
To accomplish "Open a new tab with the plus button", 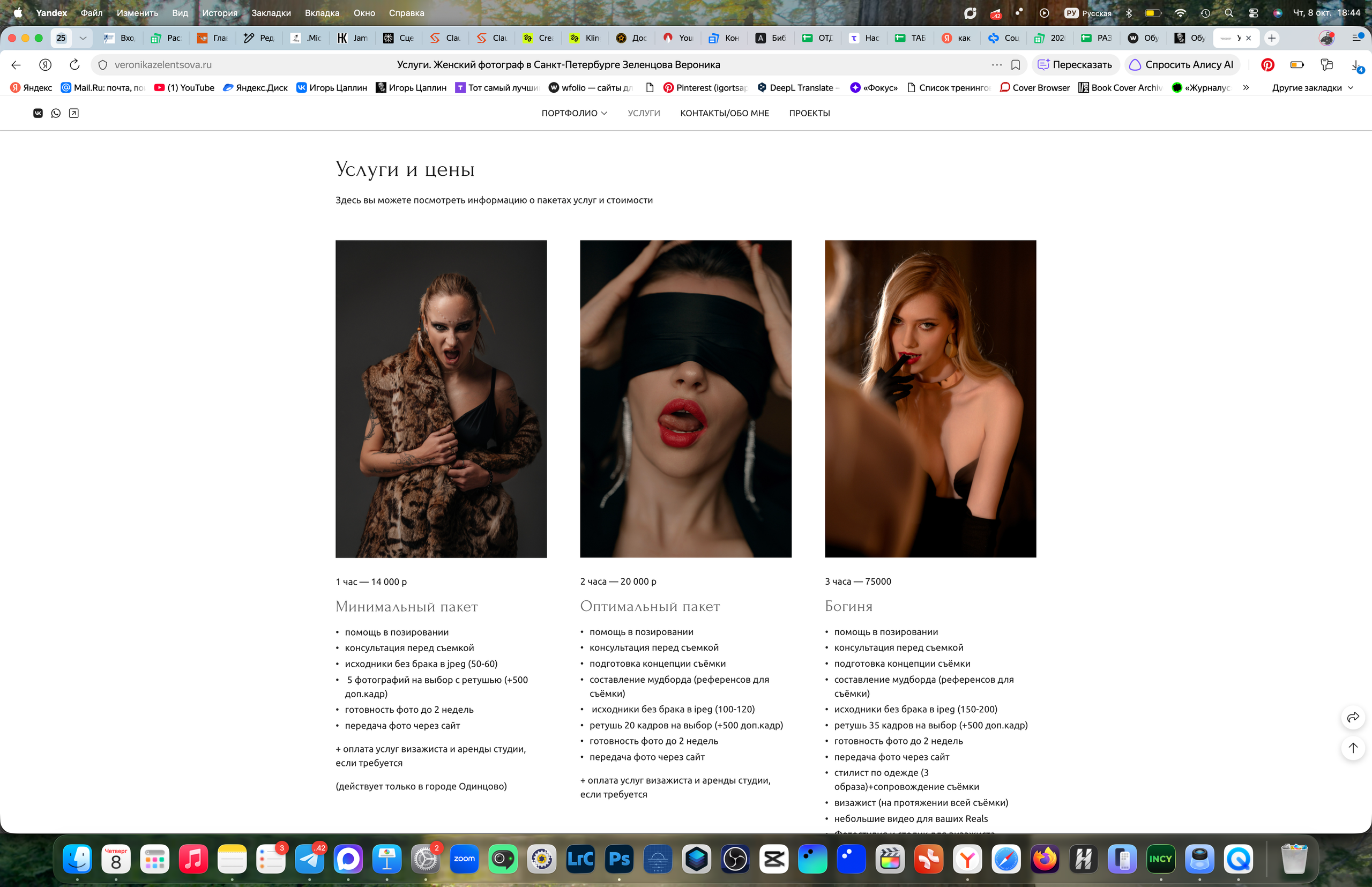I will (x=1272, y=38).
